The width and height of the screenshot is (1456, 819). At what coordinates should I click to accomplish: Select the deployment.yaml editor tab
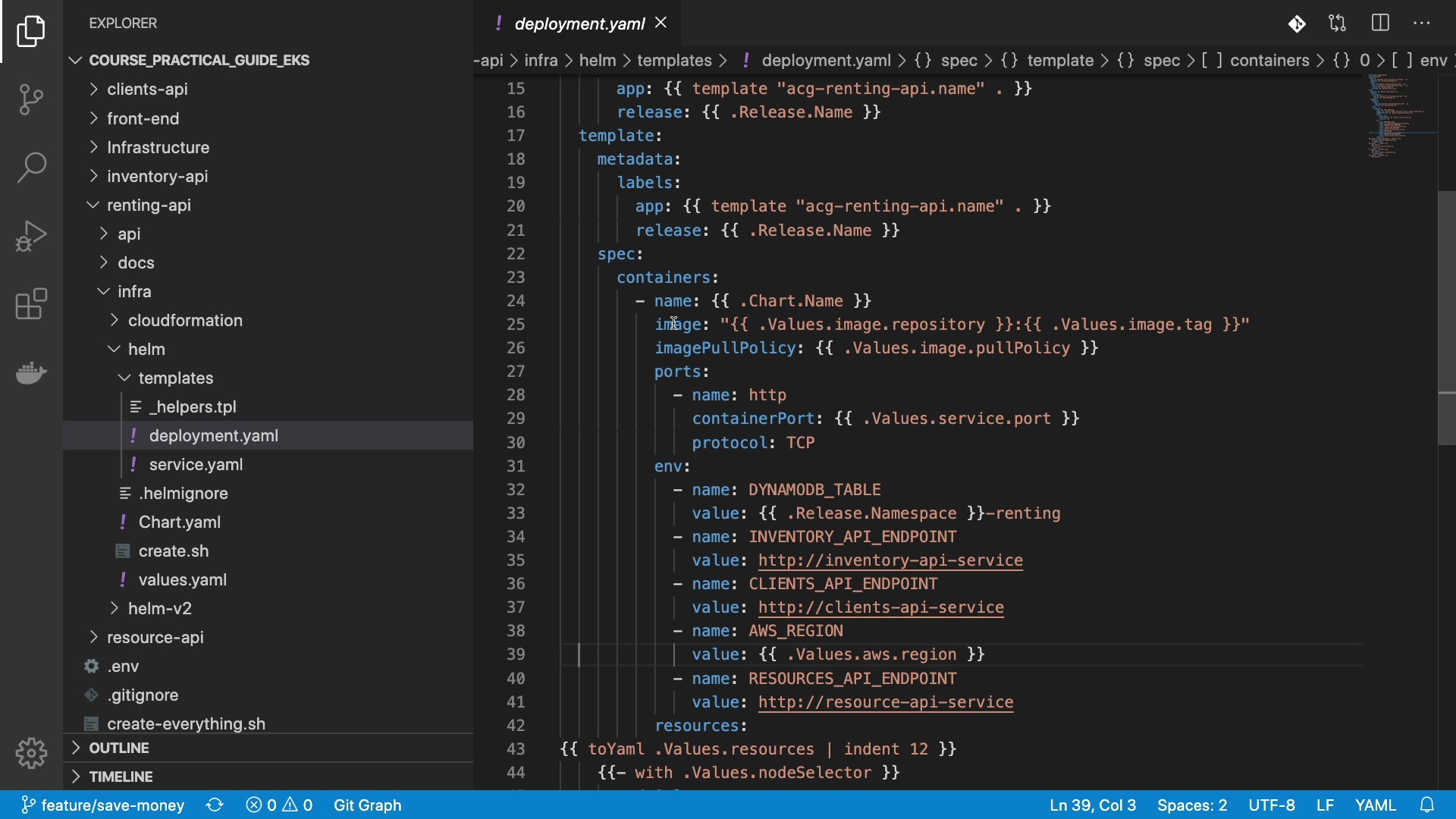point(579,24)
